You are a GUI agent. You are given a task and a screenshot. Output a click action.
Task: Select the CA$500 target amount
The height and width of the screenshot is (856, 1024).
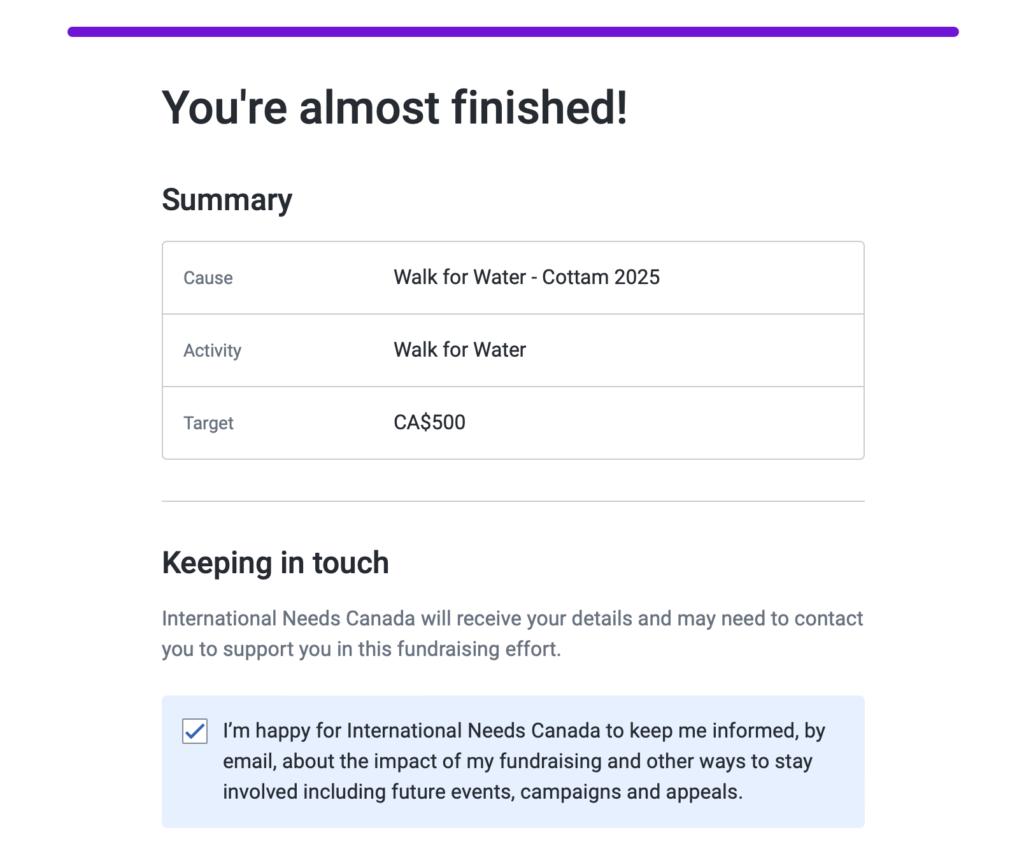[x=429, y=422]
